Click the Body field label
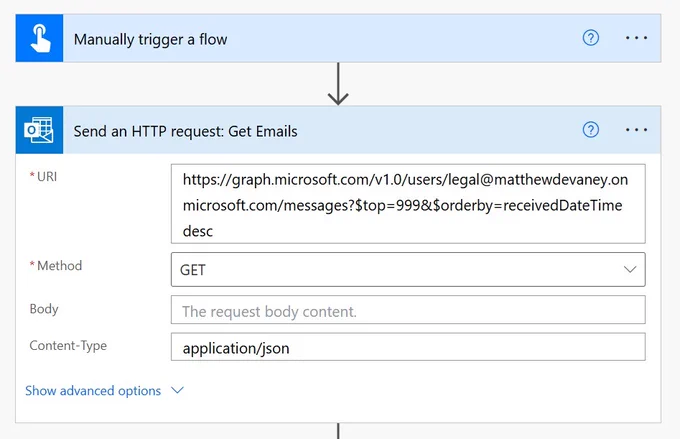The image size is (680, 439). pyautogui.click(x=44, y=309)
